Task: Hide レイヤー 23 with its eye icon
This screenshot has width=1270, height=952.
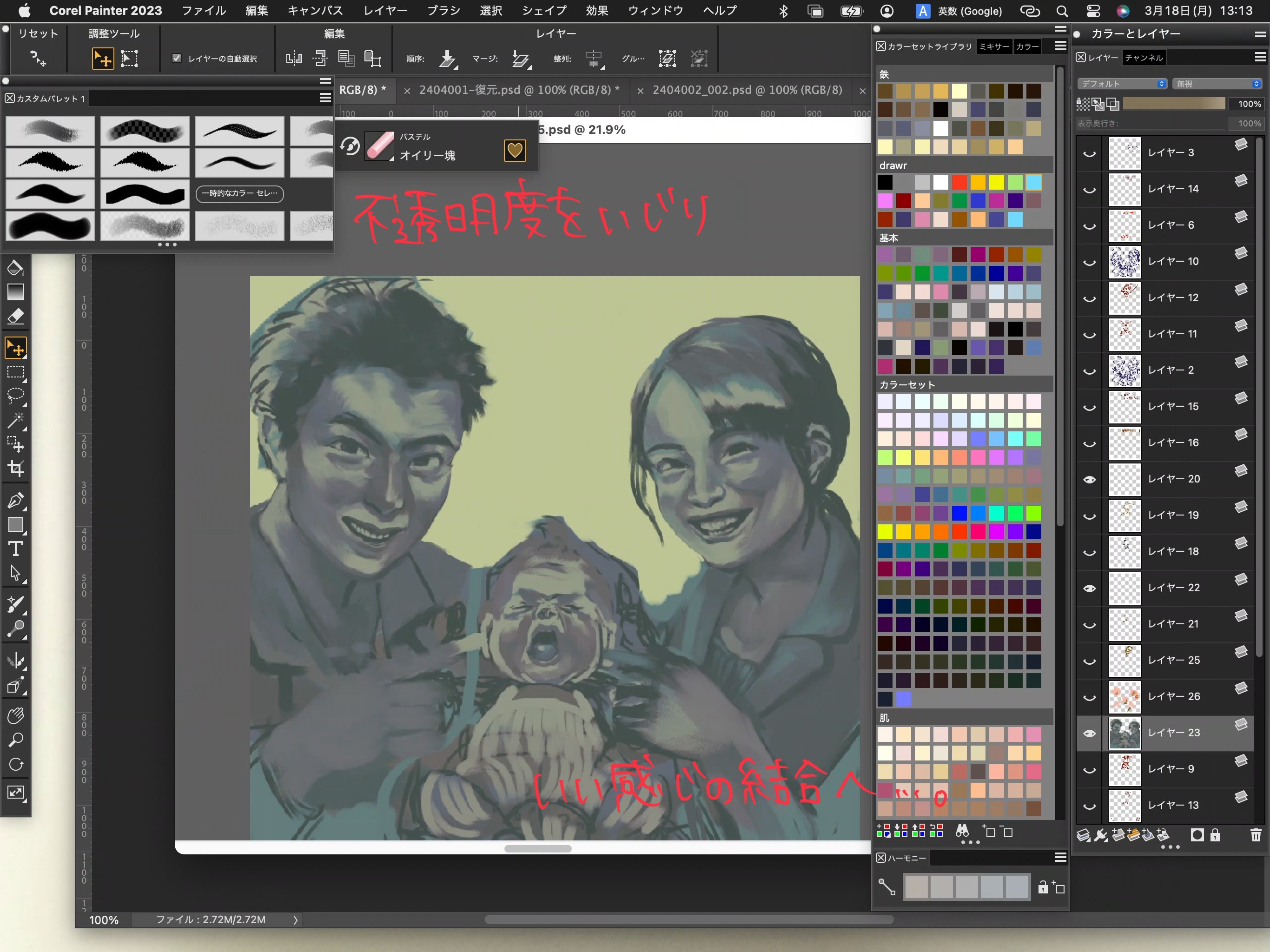Action: tap(1089, 733)
